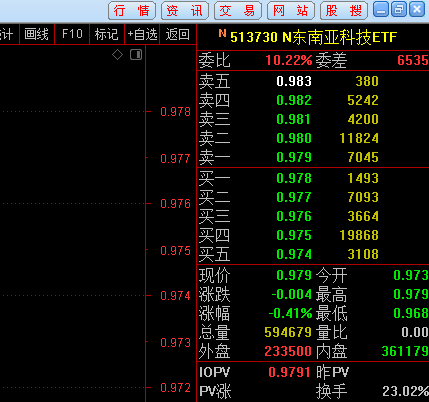Click the PV涨 label
Viewport: 429px width, 402px height.
point(215,391)
